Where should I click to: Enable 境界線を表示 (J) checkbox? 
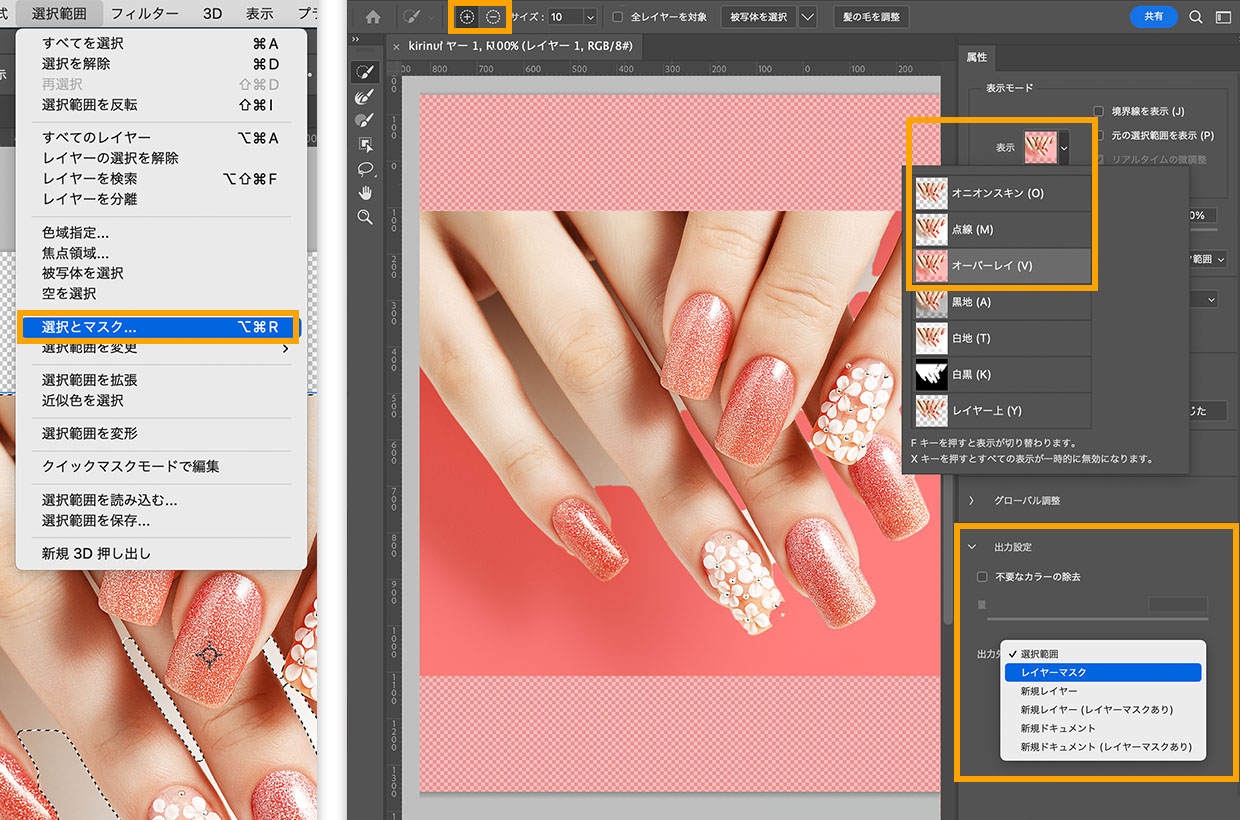click(x=1098, y=111)
